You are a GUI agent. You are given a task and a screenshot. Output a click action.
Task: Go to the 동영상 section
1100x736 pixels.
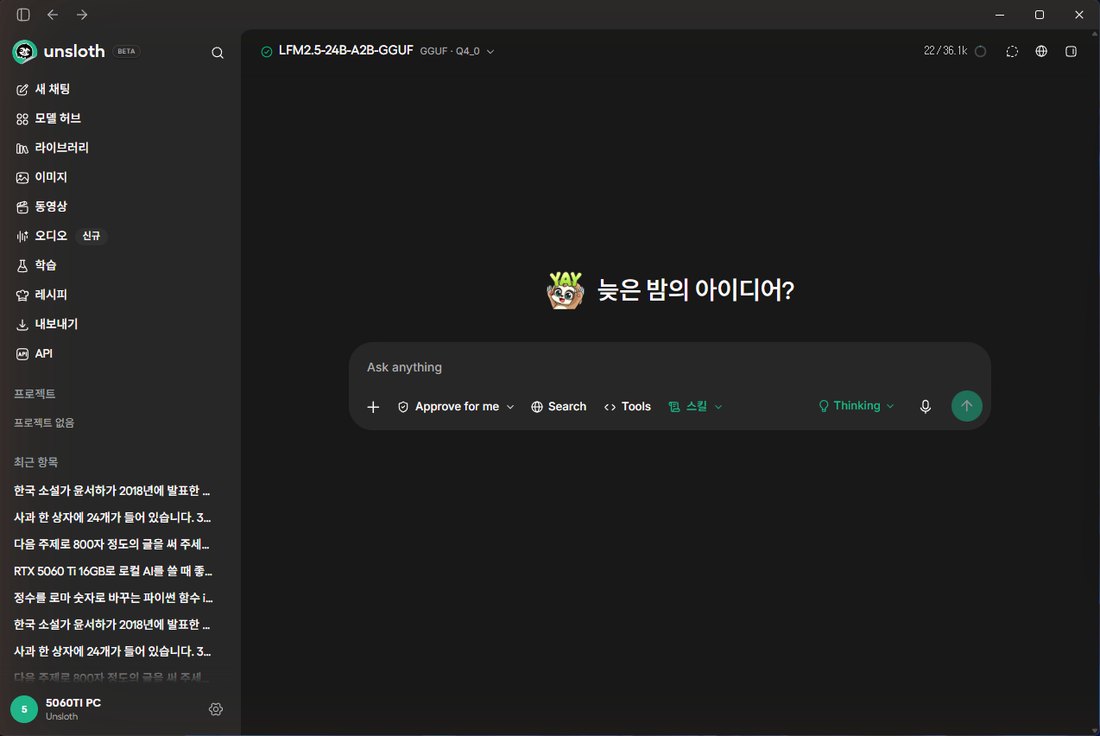[x=119, y=207]
